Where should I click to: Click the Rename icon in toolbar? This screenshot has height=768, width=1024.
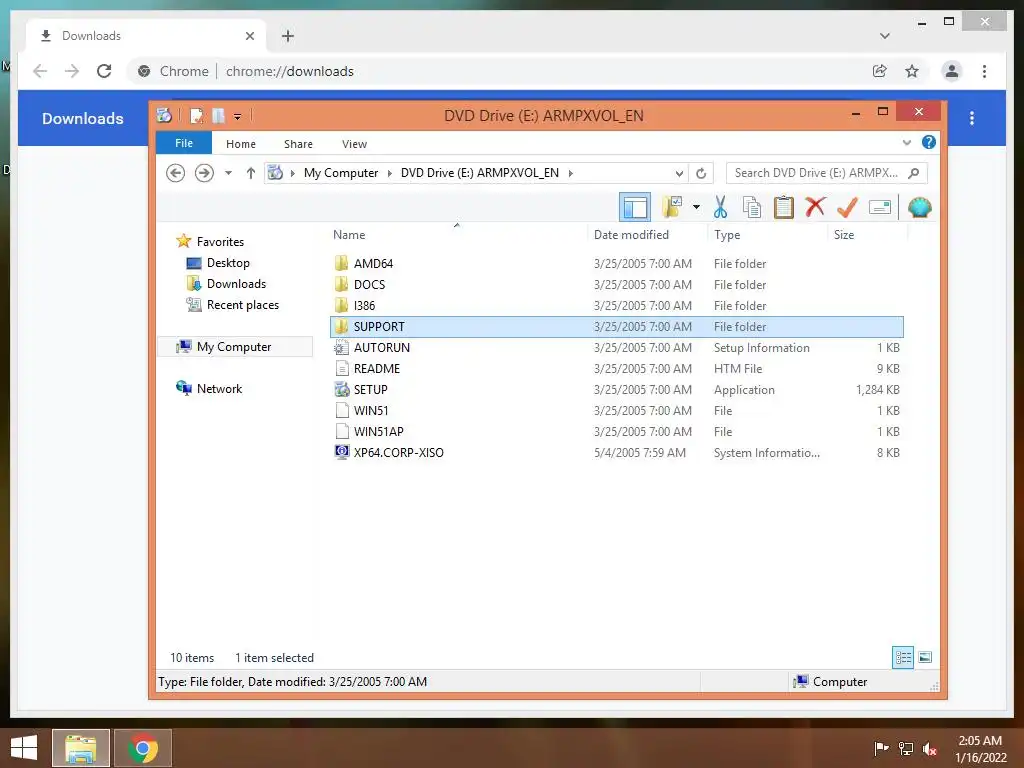pyautogui.click(x=880, y=208)
